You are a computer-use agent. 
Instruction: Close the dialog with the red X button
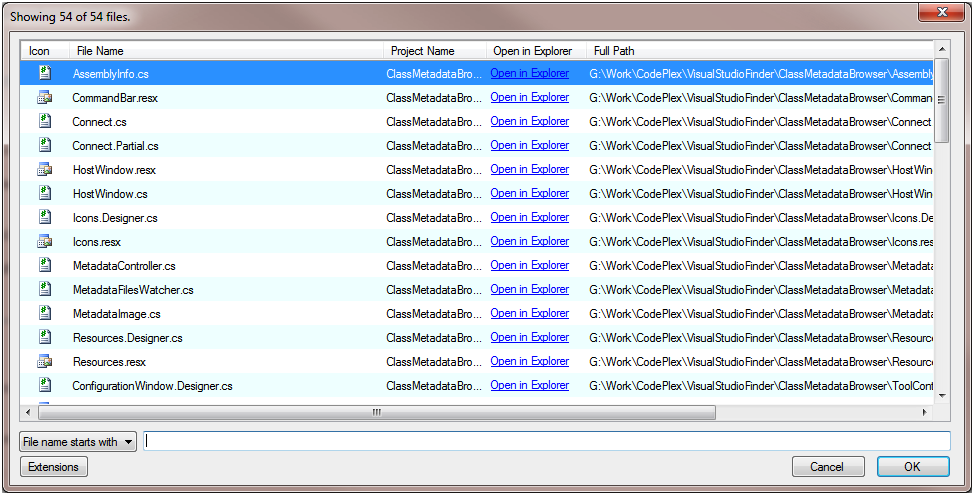point(941,12)
